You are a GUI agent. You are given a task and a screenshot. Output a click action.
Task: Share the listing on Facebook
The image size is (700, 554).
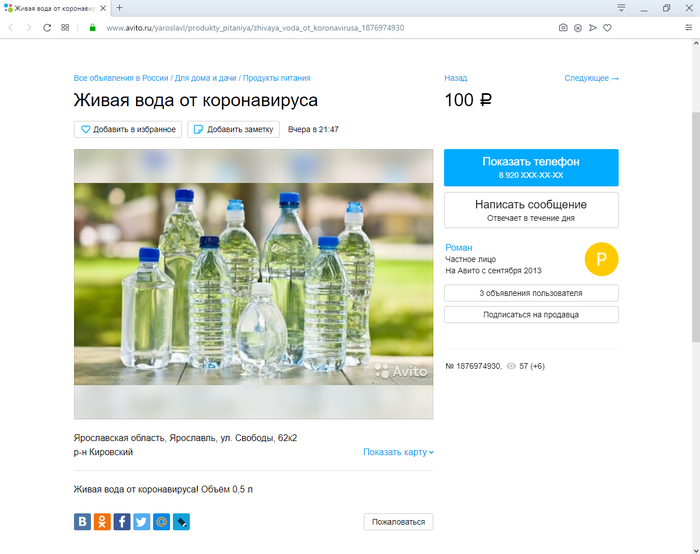[122, 521]
